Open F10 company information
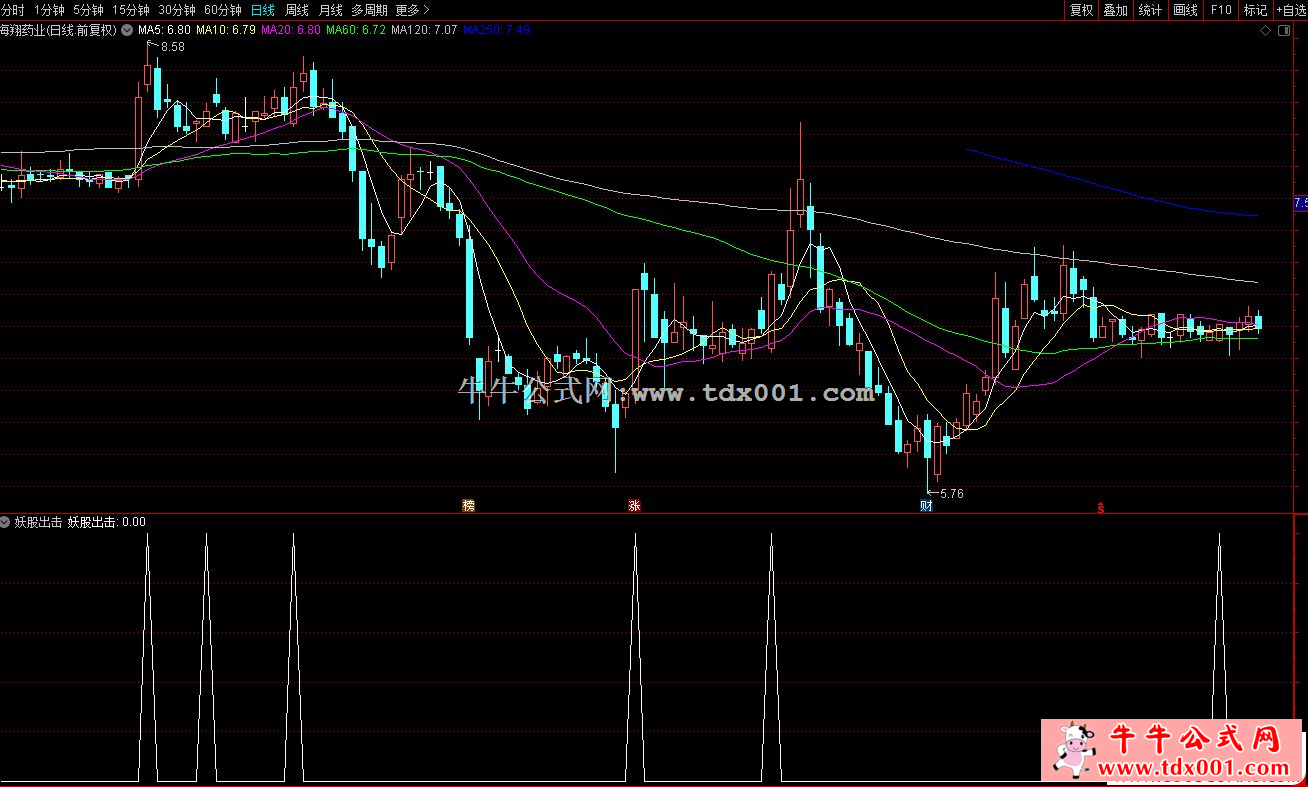The width and height of the screenshot is (1308, 787). click(x=1221, y=10)
